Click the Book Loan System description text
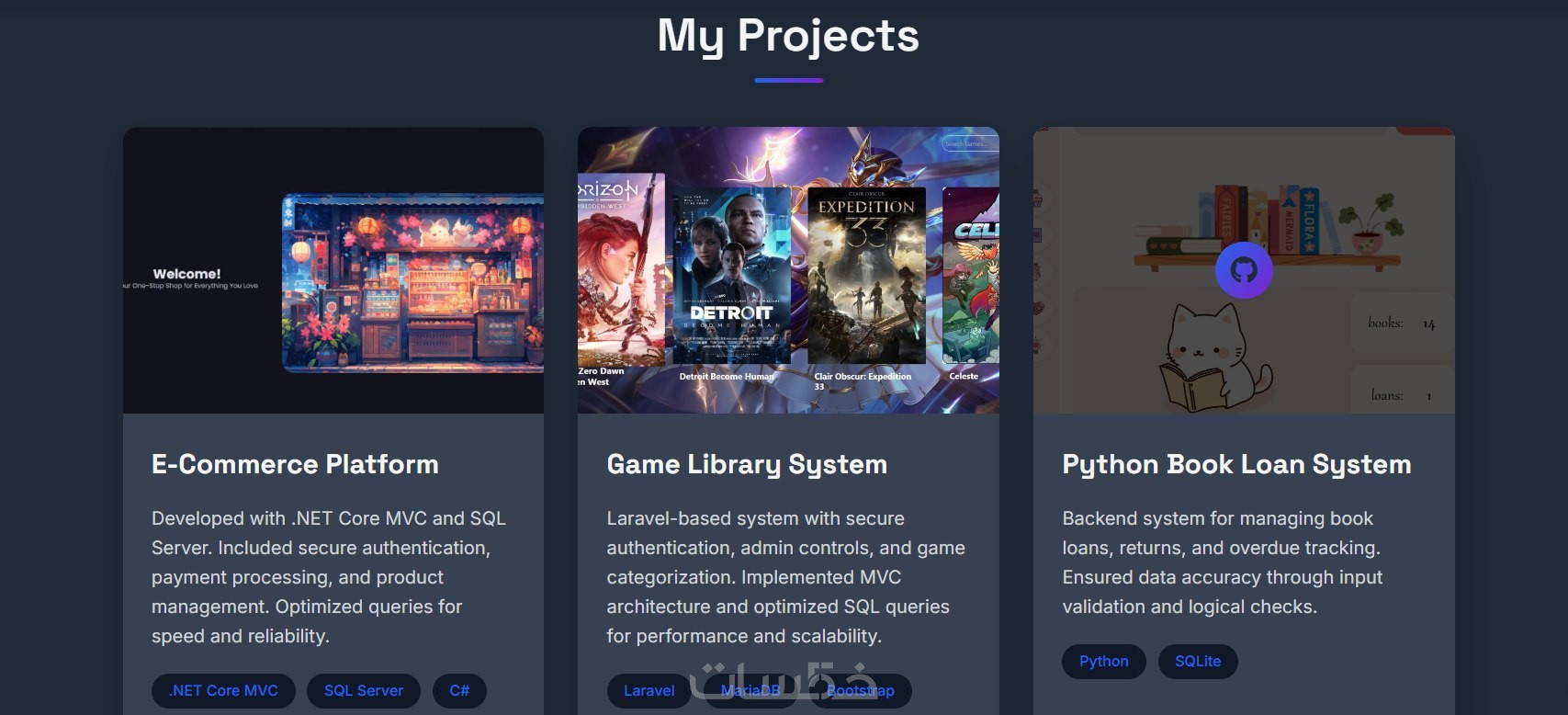 pos(1223,562)
